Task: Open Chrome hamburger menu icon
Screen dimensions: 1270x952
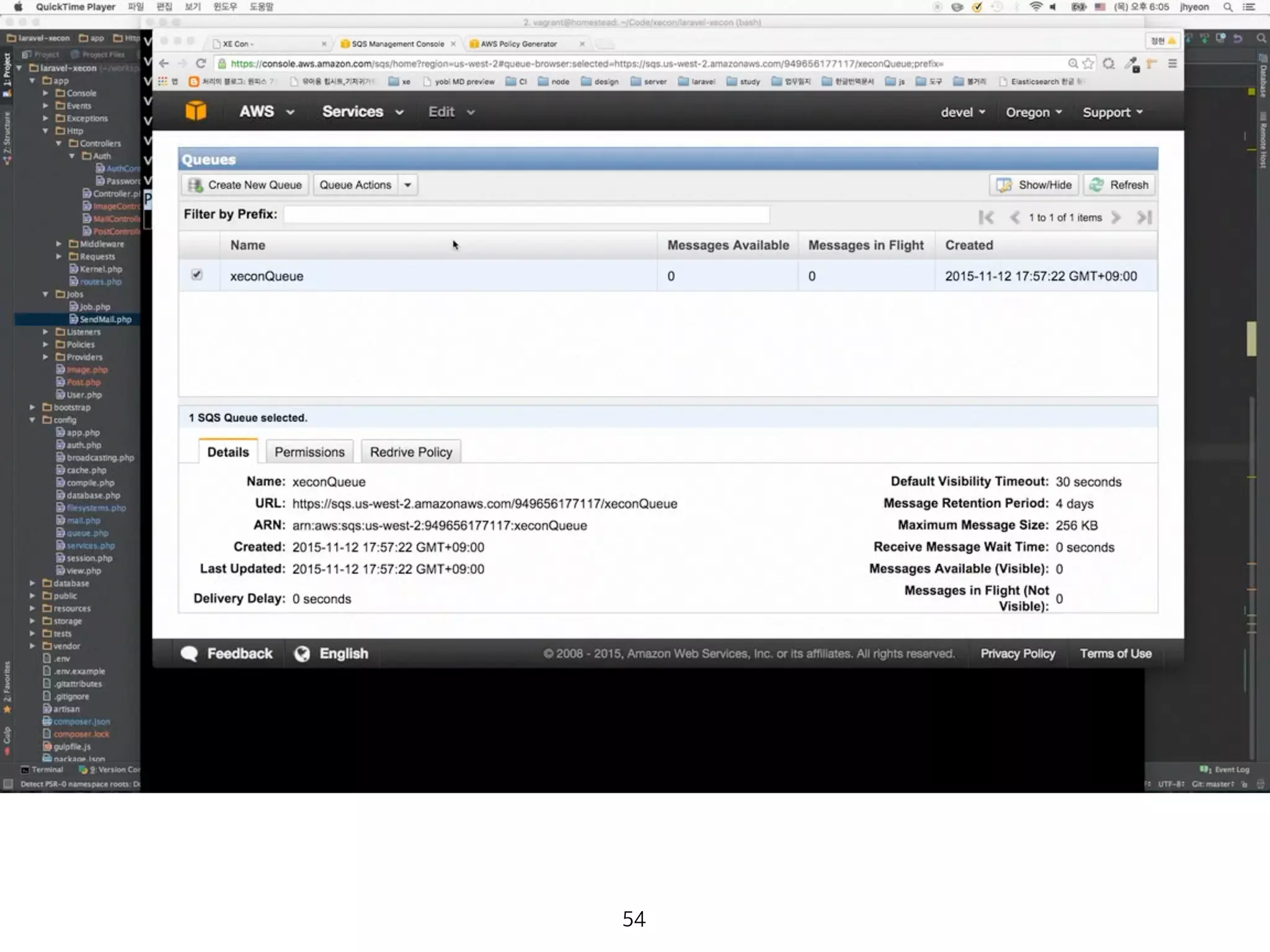Action: [1172, 64]
